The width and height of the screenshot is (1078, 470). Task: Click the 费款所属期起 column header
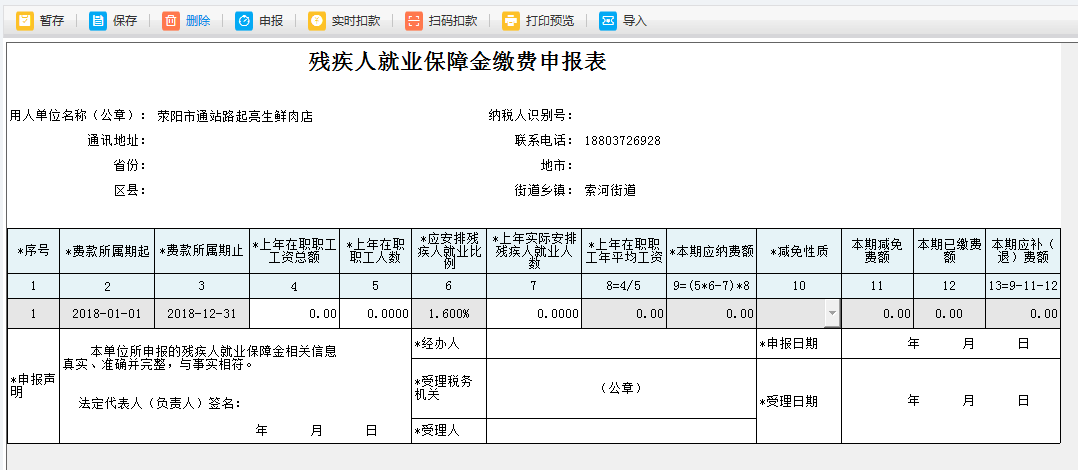[x=107, y=251]
